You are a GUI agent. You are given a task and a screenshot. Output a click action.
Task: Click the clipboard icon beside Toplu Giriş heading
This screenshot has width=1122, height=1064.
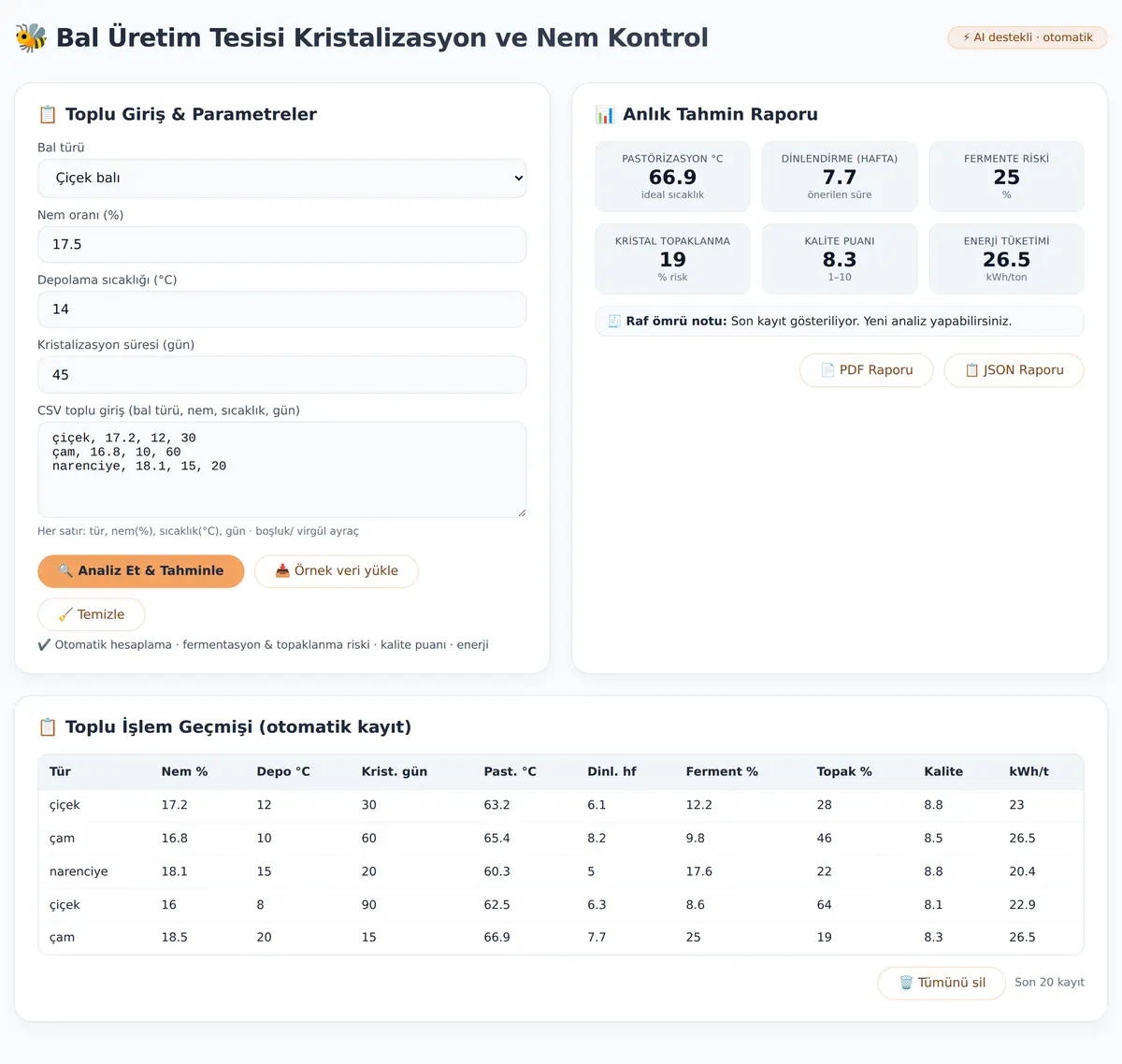[48, 114]
